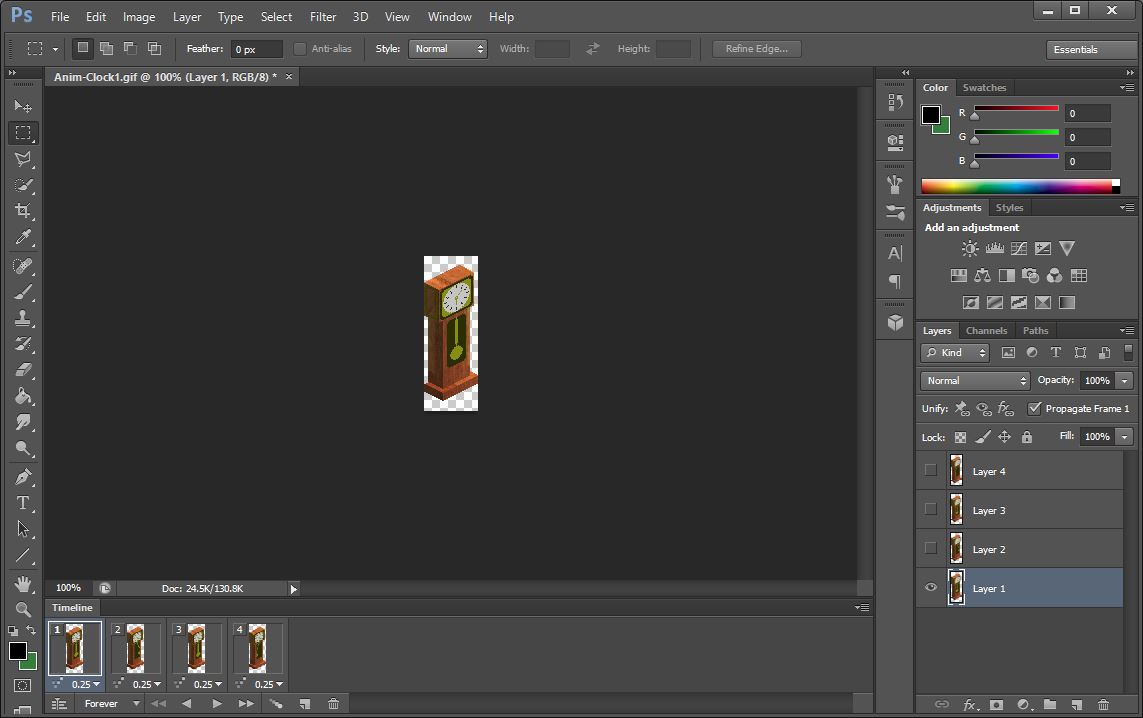Switch to the Paths tab

pos(1035,330)
